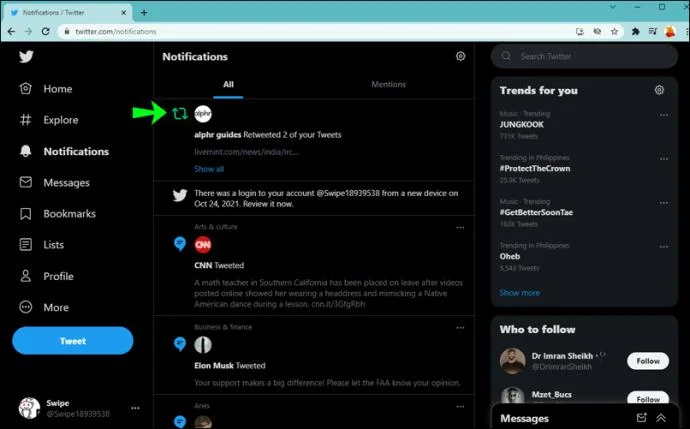Screen dimensions: 690x429
Task: Open new message compose icon in Messages drawer
Action: 641,418
